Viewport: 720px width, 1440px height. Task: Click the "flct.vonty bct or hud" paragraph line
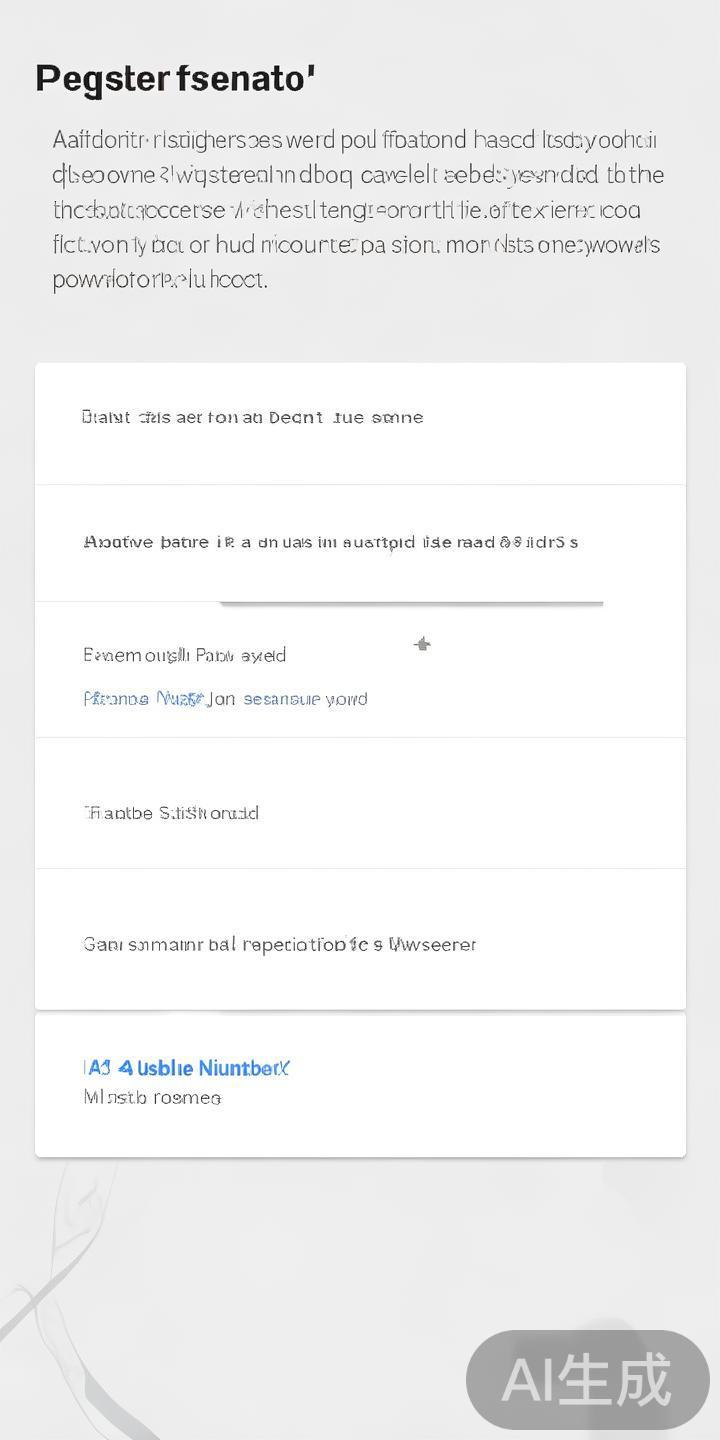pyautogui.click(x=356, y=245)
